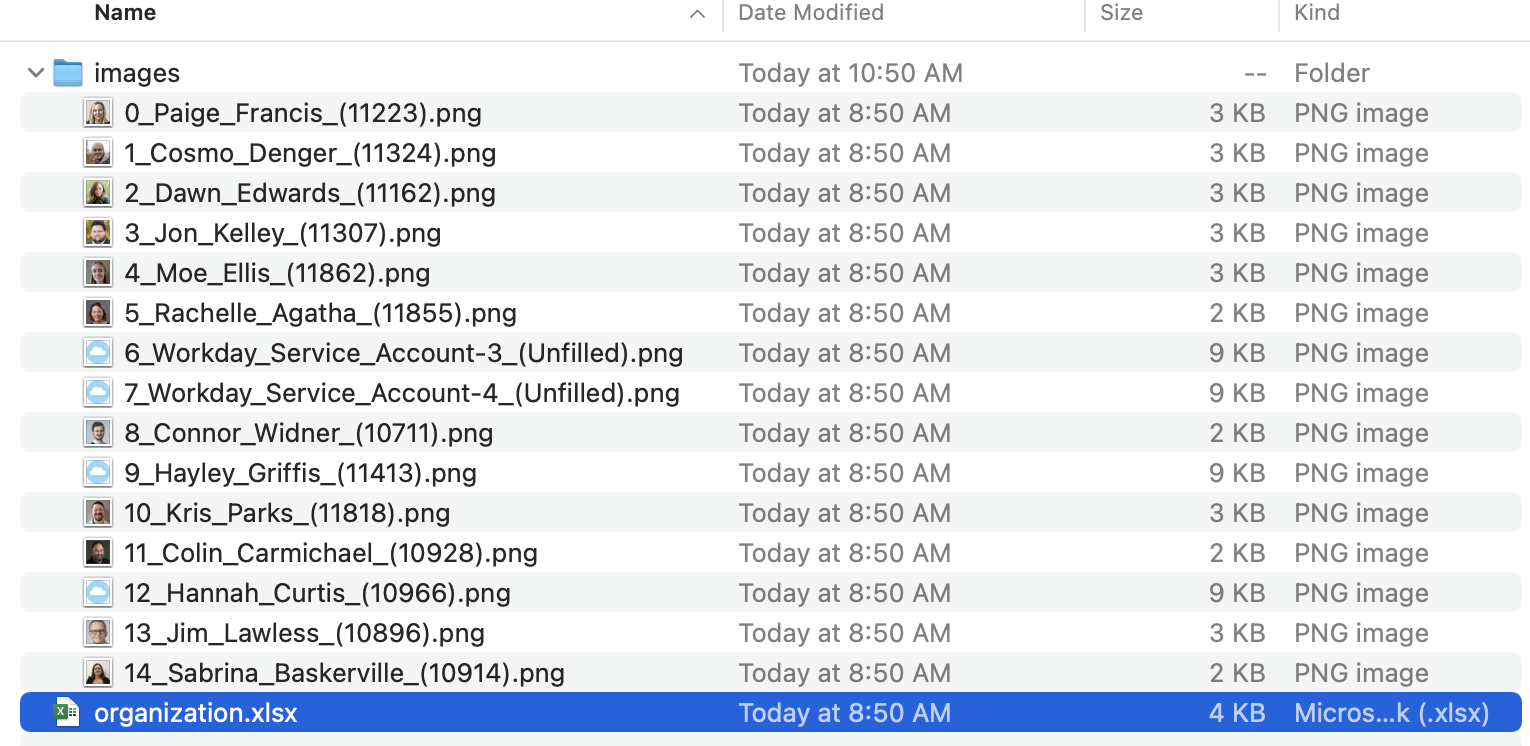The image size is (1530, 746).
Task: Select the file 5_Rachelle_Agatha_(11855).png
Action: click(x=320, y=313)
